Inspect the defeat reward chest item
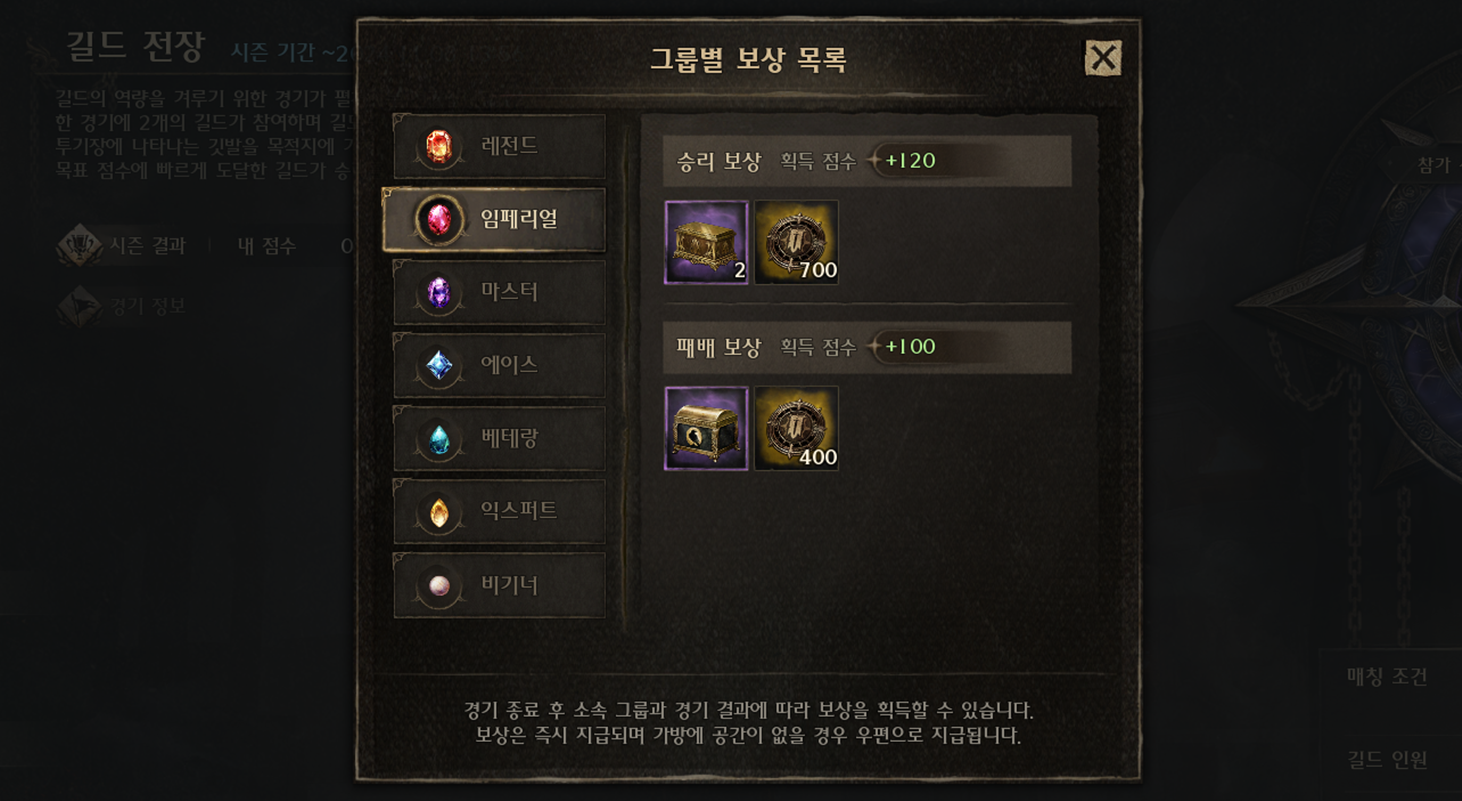Viewport: 1462px width, 801px height. click(x=706, y=428)
